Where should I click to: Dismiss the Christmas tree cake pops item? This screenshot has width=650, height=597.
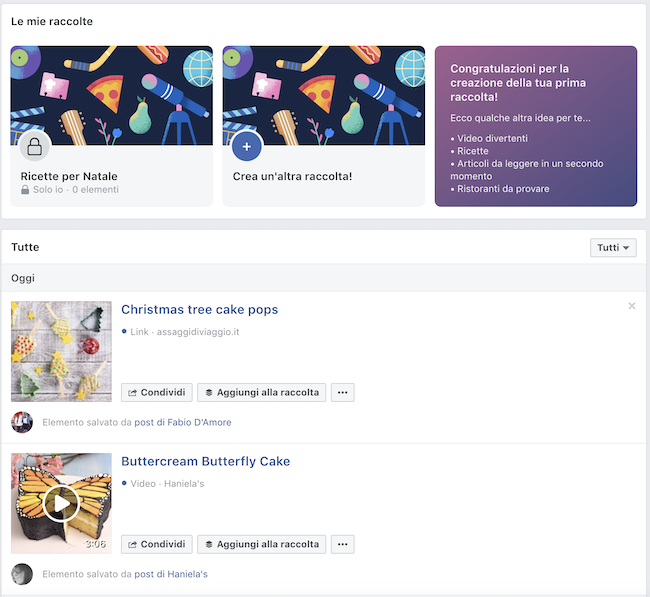[x=631, y=306]
